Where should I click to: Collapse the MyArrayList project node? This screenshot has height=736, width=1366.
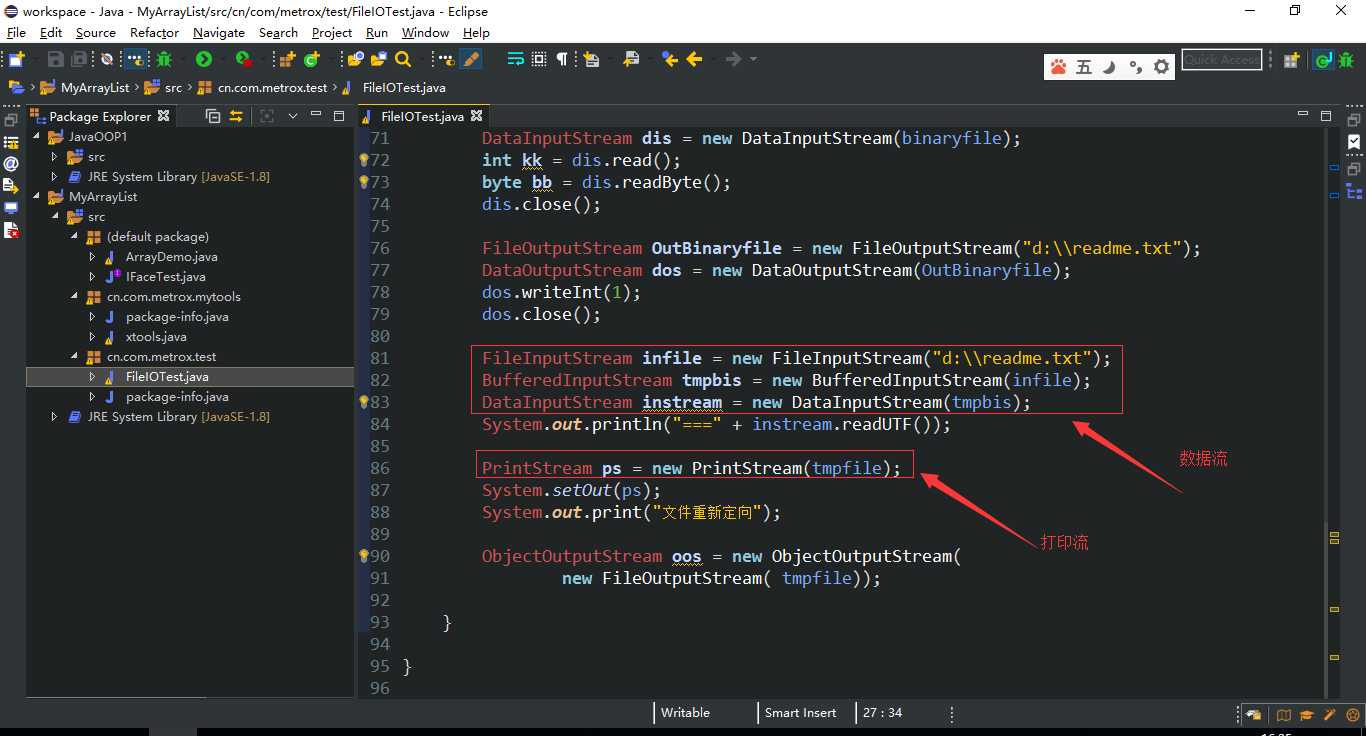[x=37, y=197]
